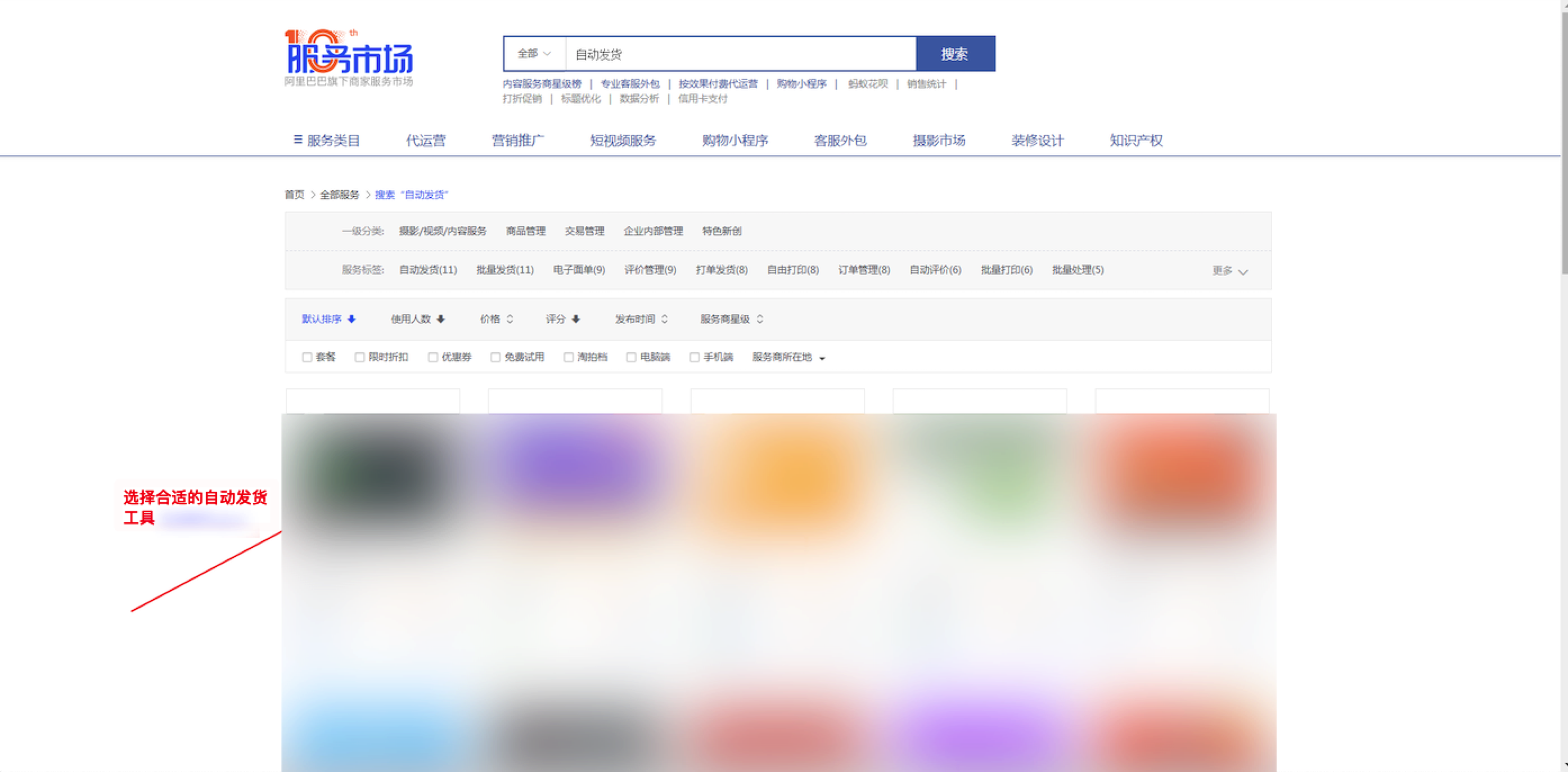Screen dimensions: 1568x772
Task: Select 批量发货(11) service tag
Action: [x=504, y=270]
